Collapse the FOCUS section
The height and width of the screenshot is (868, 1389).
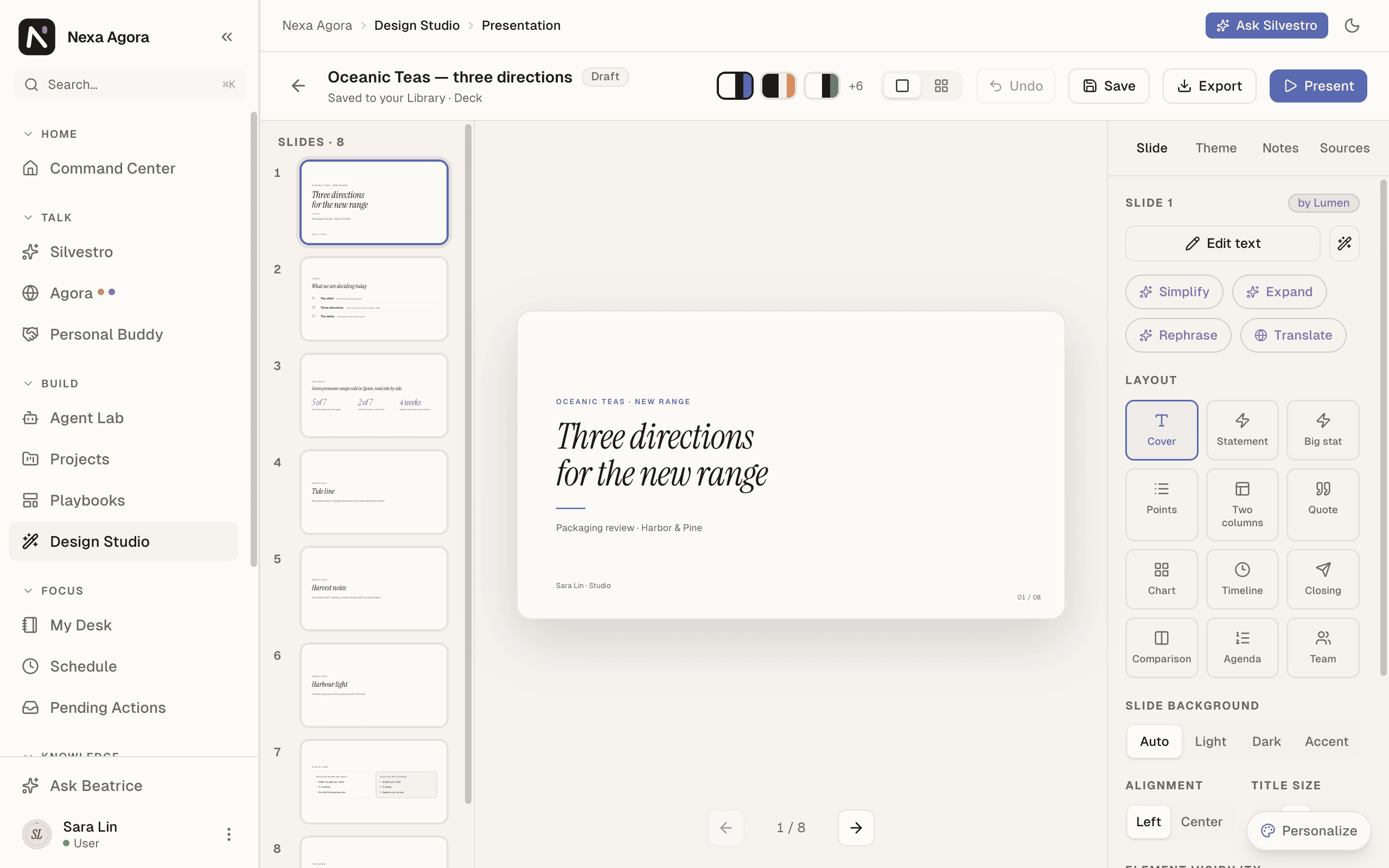tap(53, 591)
